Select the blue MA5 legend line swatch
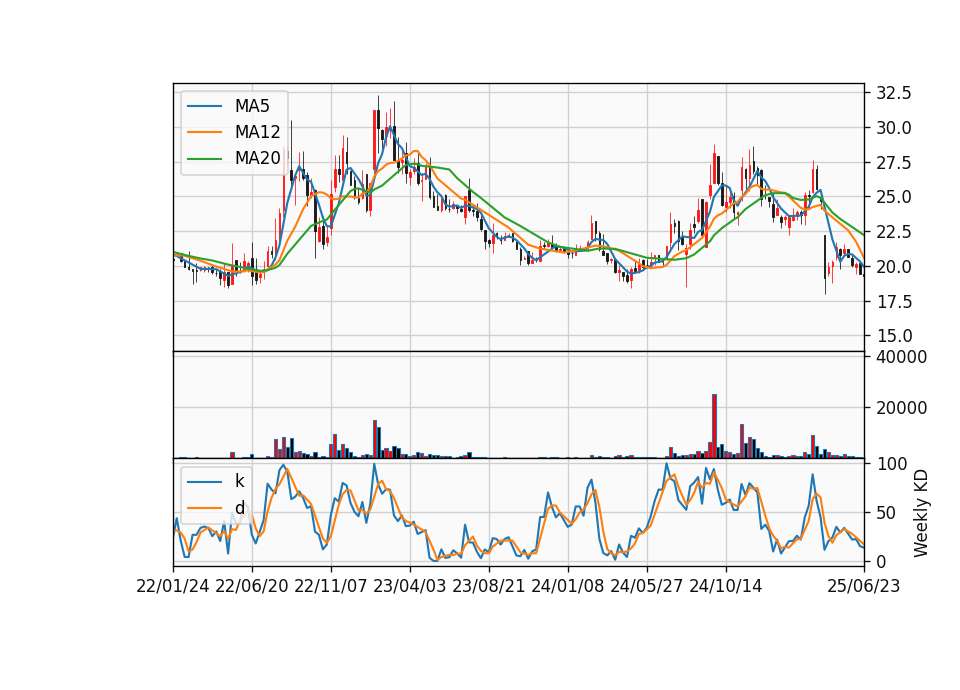This screenshot has height=690, width=960. 204,106
